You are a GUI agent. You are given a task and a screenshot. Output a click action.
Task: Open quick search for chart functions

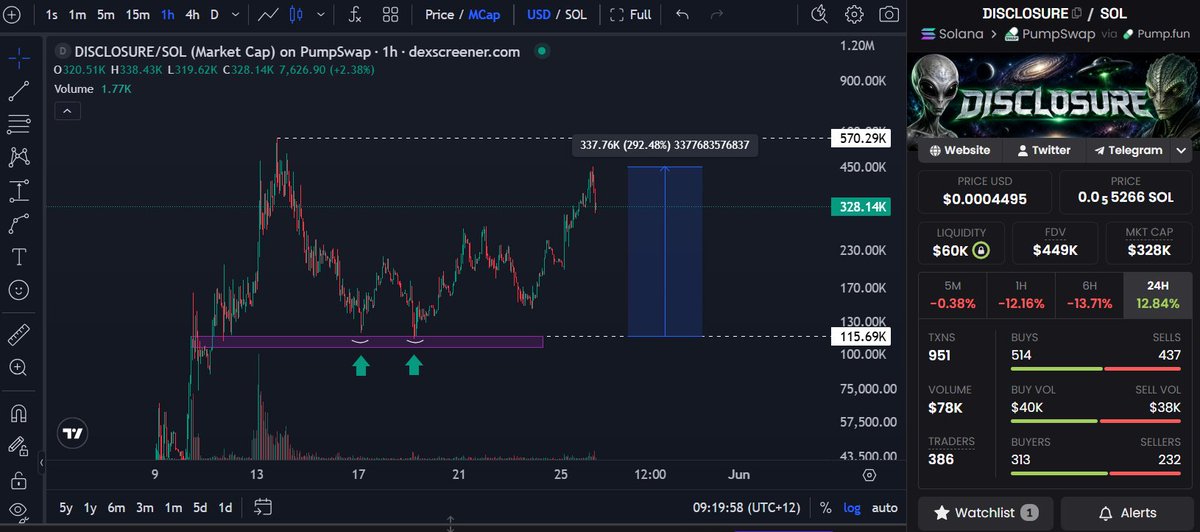pyautogui.click(x=820, y=14)
